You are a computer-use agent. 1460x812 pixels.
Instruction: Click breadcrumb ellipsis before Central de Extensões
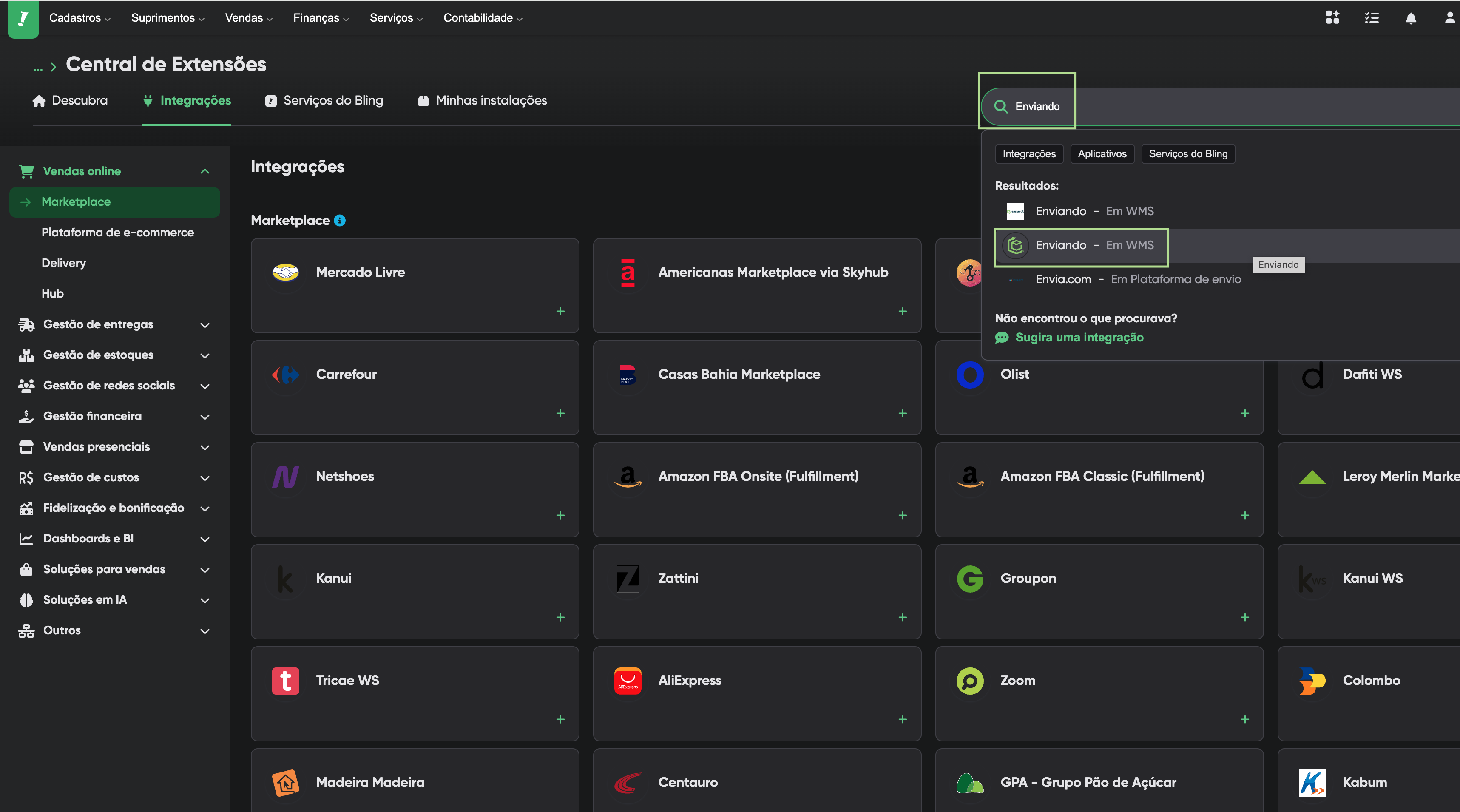click(38, 68)
